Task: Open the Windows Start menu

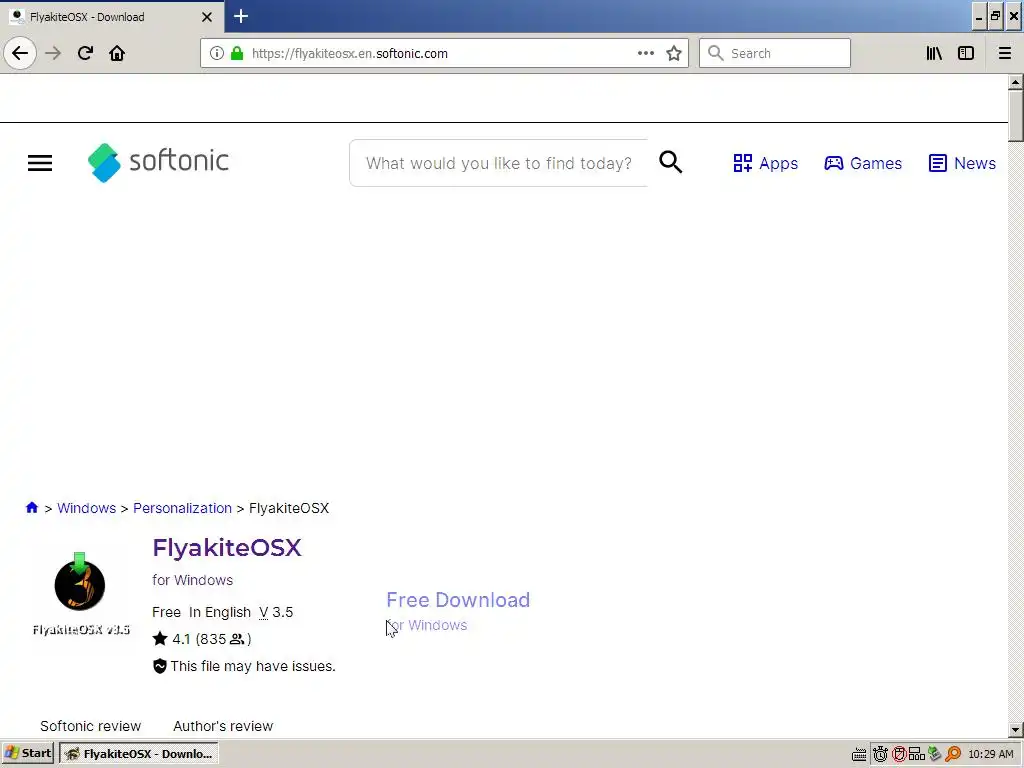Action: pos(27,753)
